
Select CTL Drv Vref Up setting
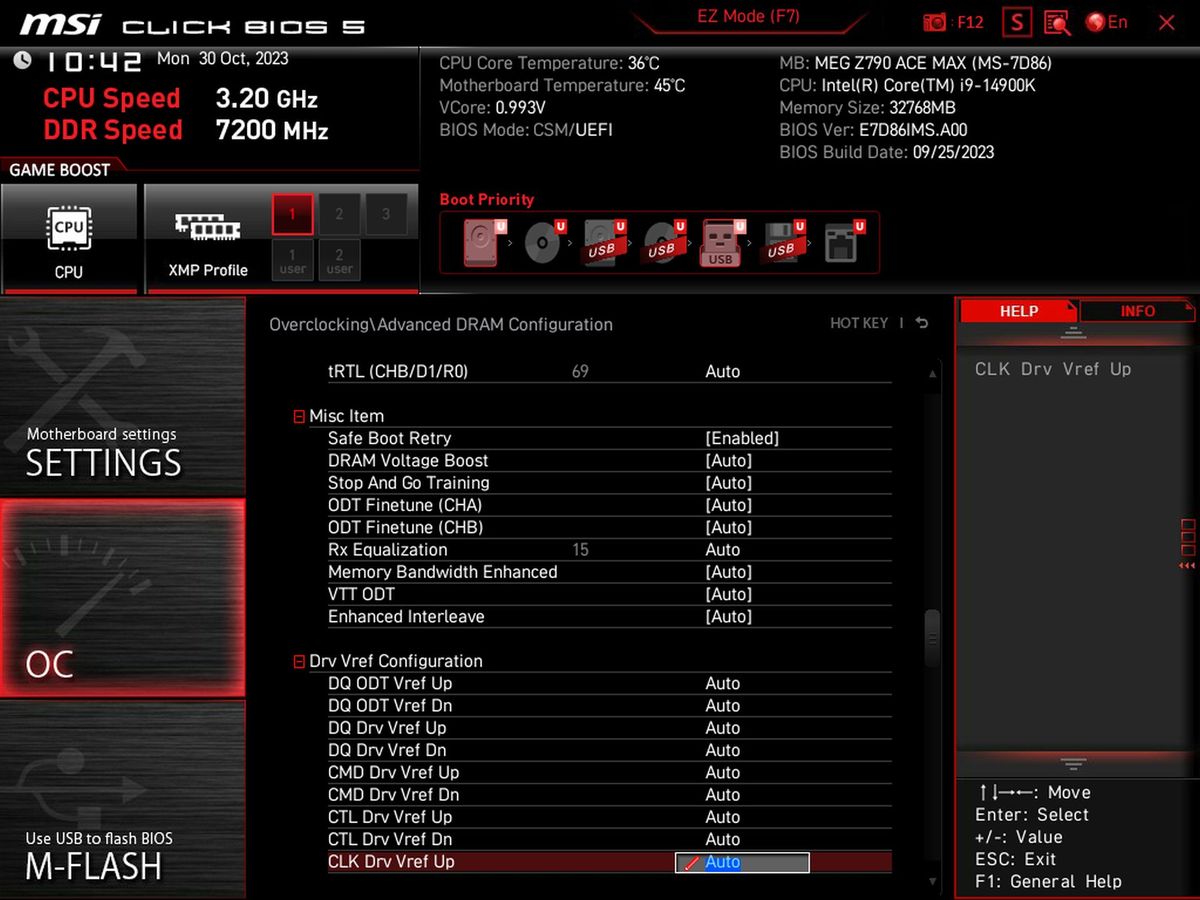pyautogui.click(x=609, y=817)
